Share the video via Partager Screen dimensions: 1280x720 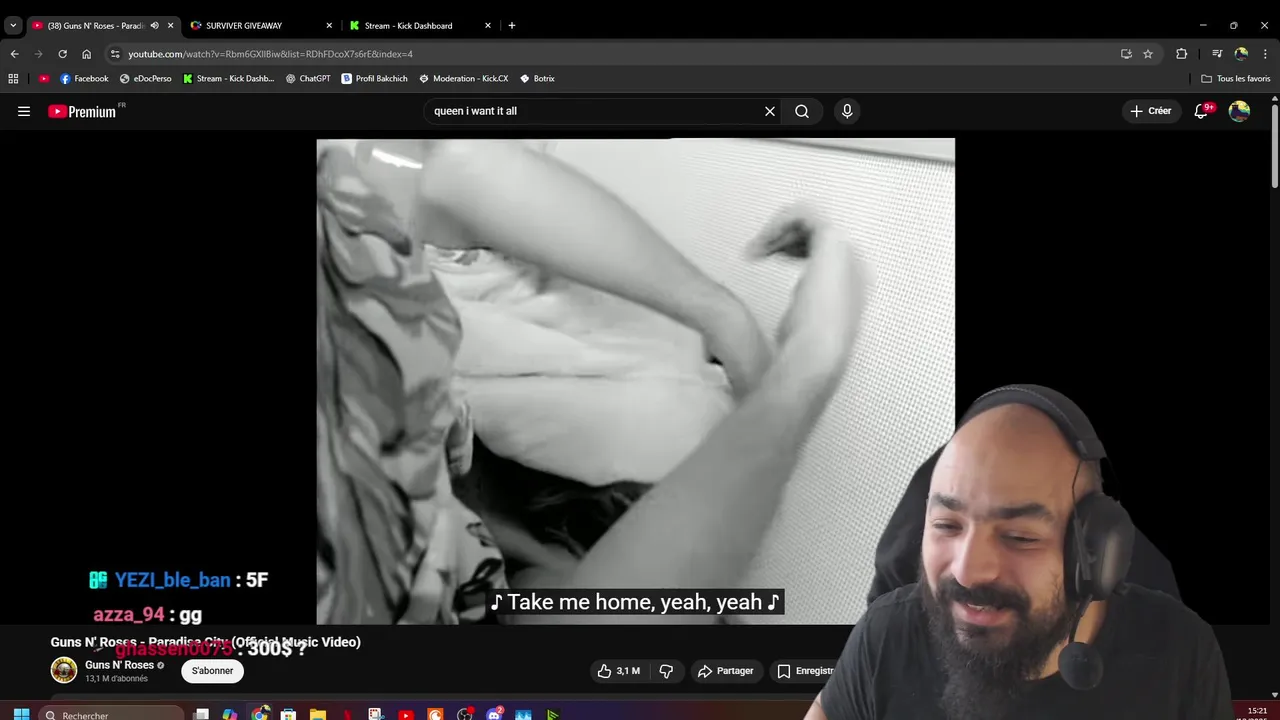click(x=726, y=671)
